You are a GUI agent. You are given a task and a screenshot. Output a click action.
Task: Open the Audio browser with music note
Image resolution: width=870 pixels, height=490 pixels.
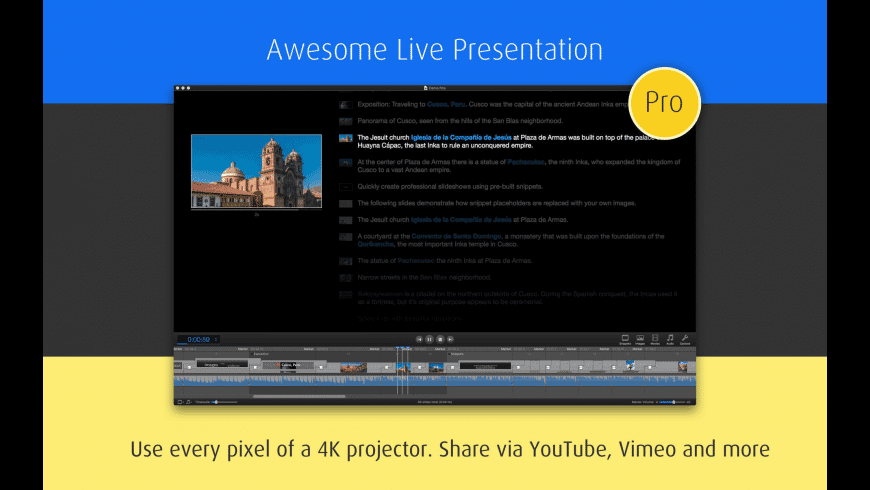670,339
